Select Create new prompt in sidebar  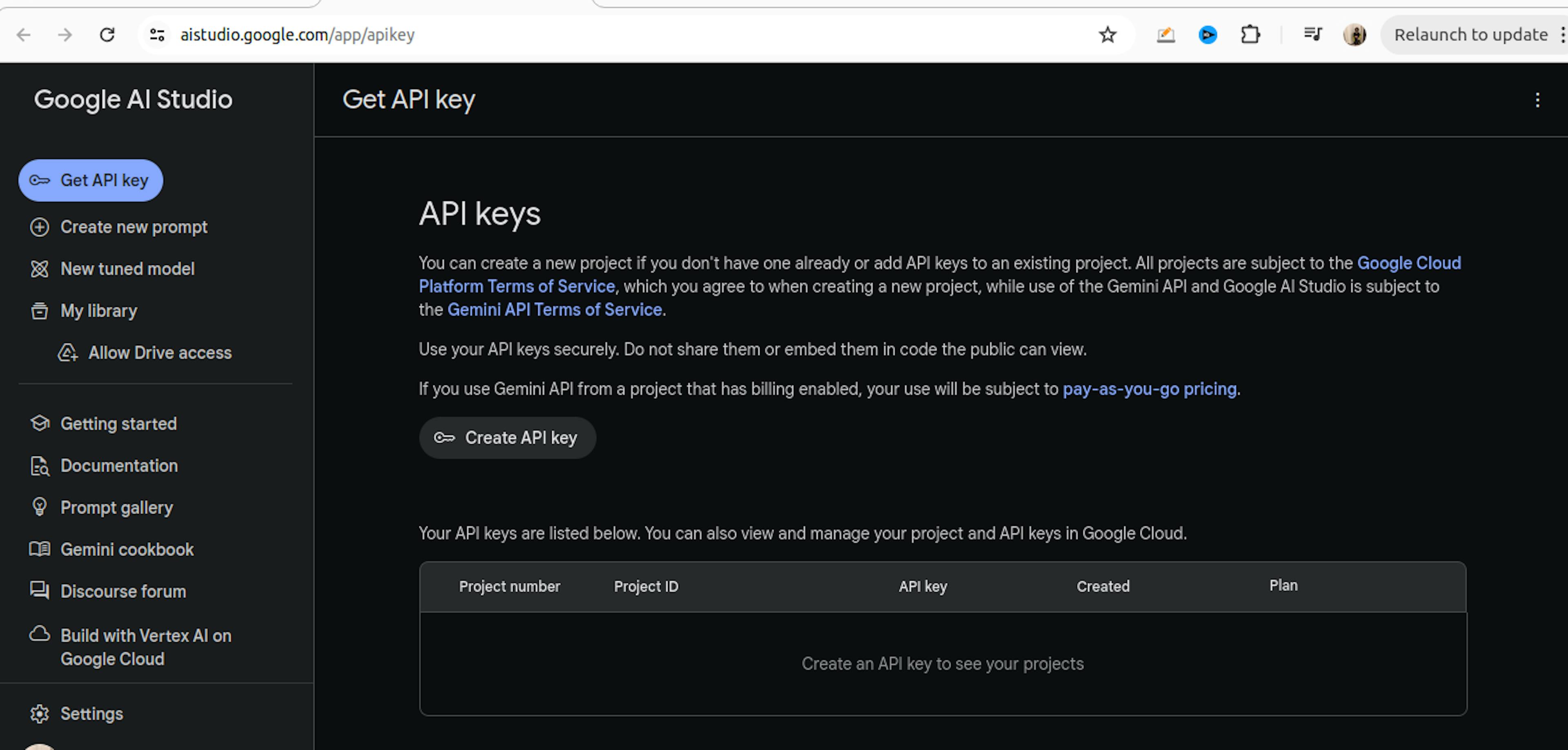tap(119, 227)
